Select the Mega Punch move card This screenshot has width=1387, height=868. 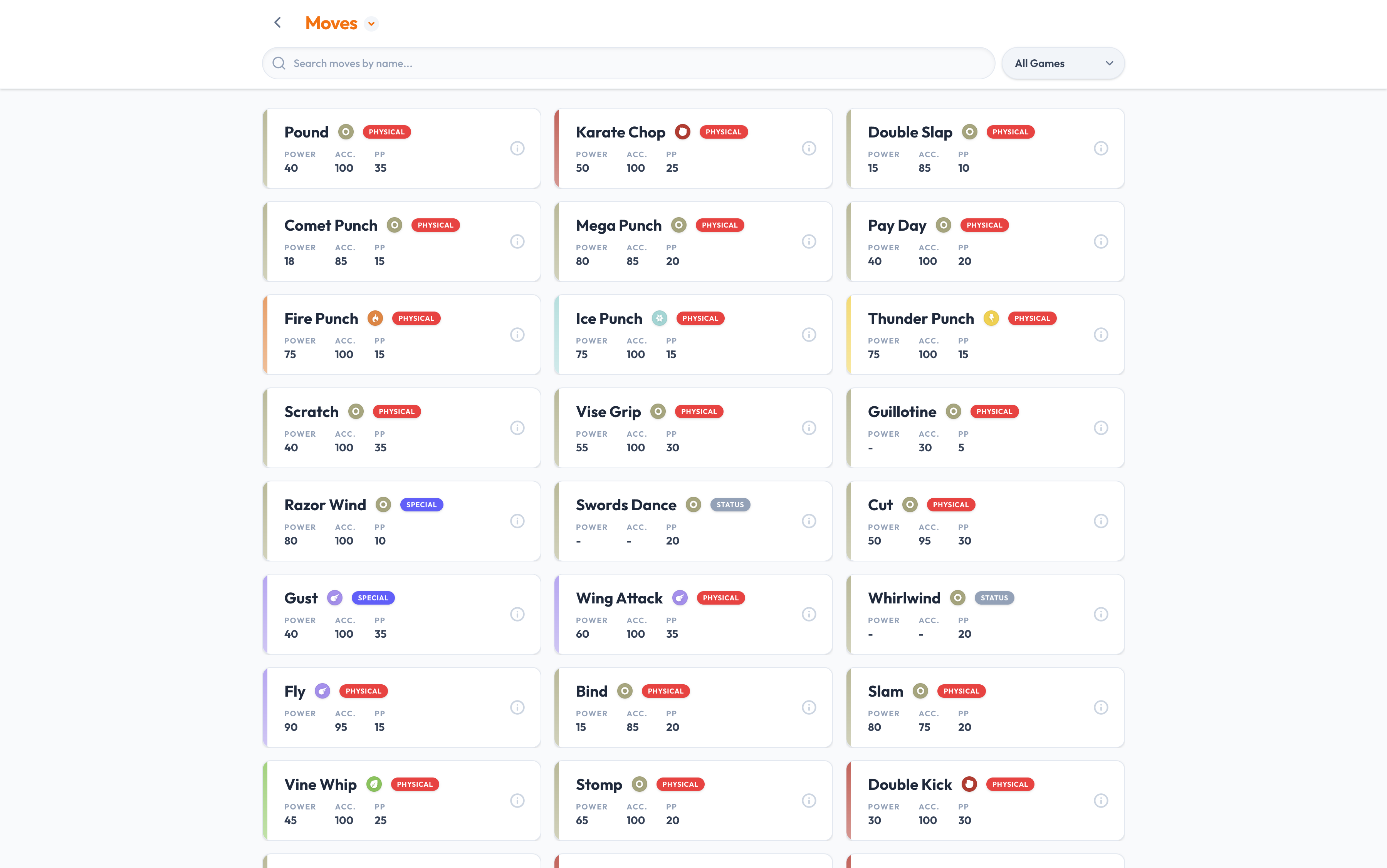click(693, 241)
